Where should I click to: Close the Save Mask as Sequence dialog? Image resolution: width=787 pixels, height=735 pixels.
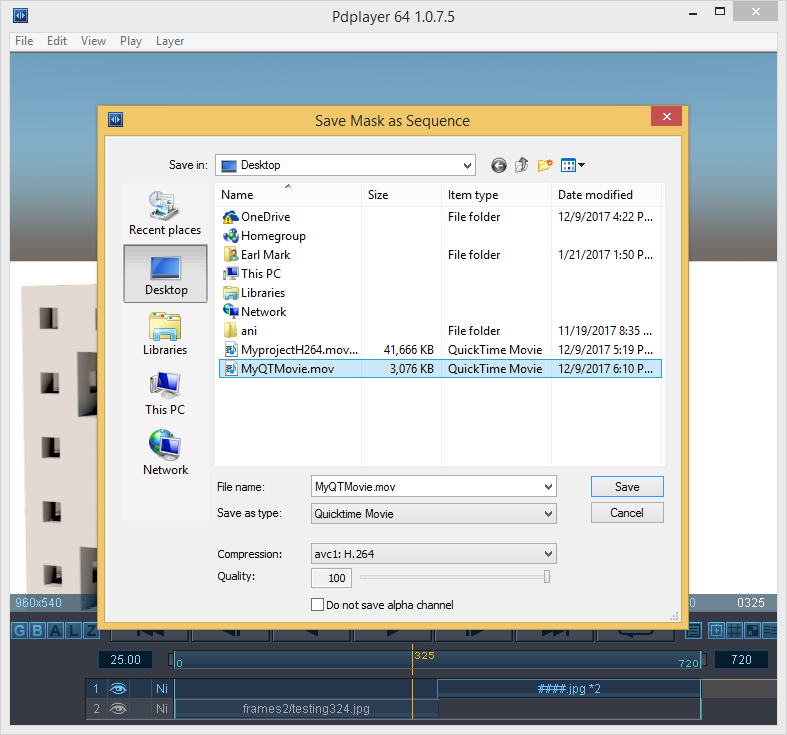(x=666, y=116)
